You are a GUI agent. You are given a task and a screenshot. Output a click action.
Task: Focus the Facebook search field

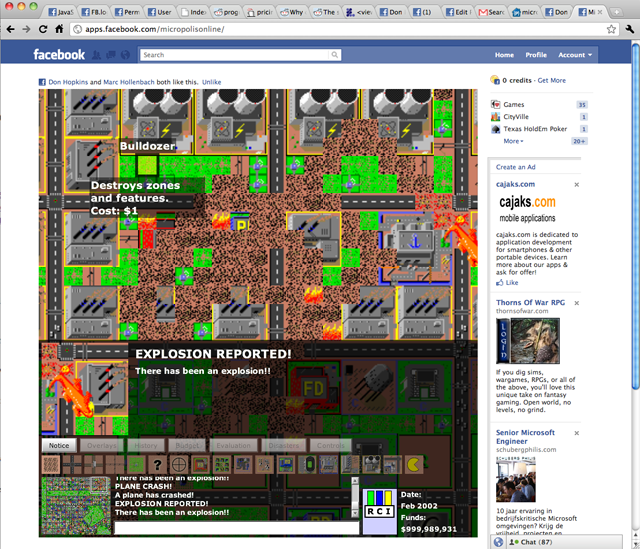coord(234,55)
